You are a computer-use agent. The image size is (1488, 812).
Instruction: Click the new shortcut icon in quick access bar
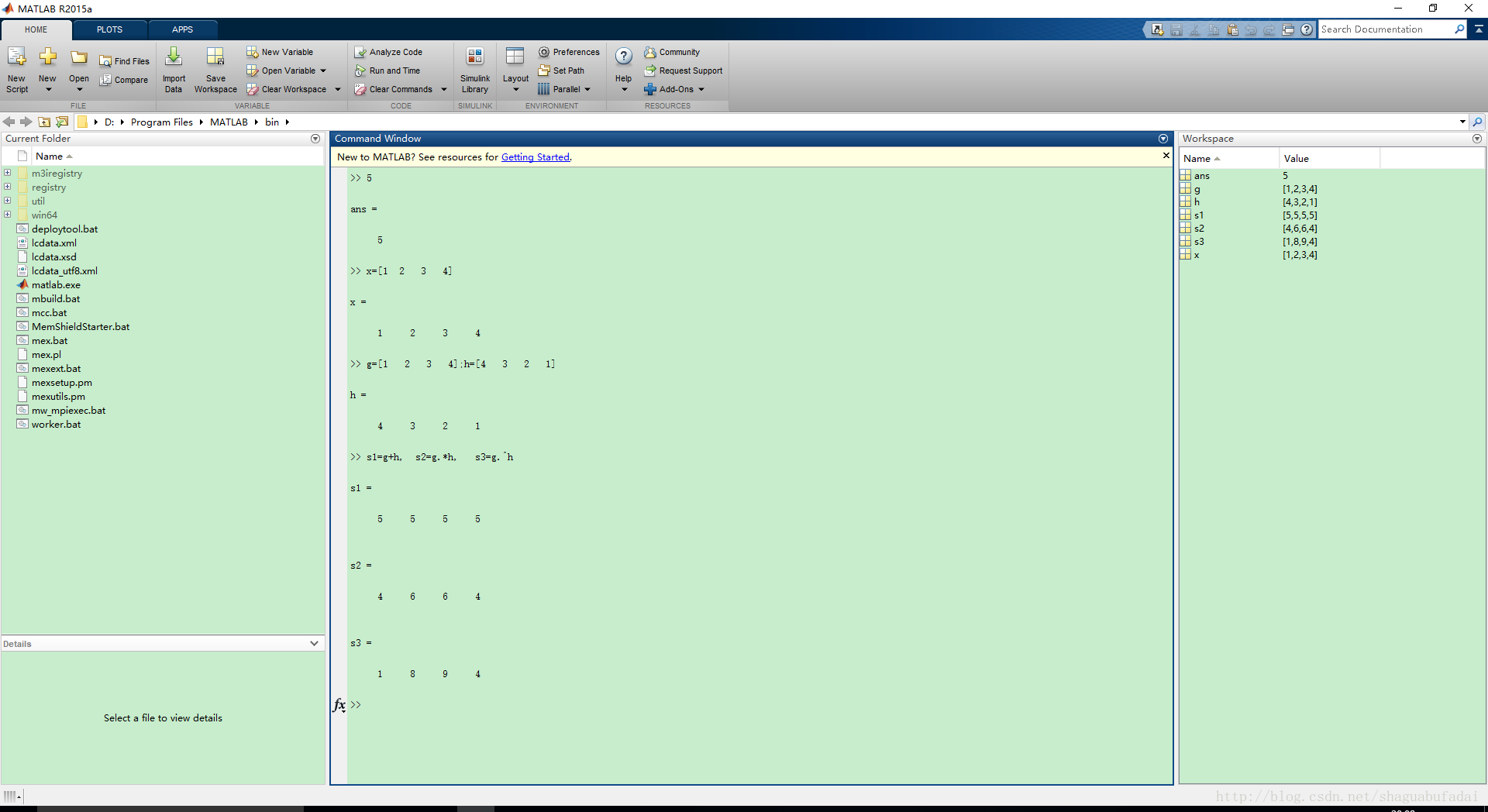point(1157,29)
